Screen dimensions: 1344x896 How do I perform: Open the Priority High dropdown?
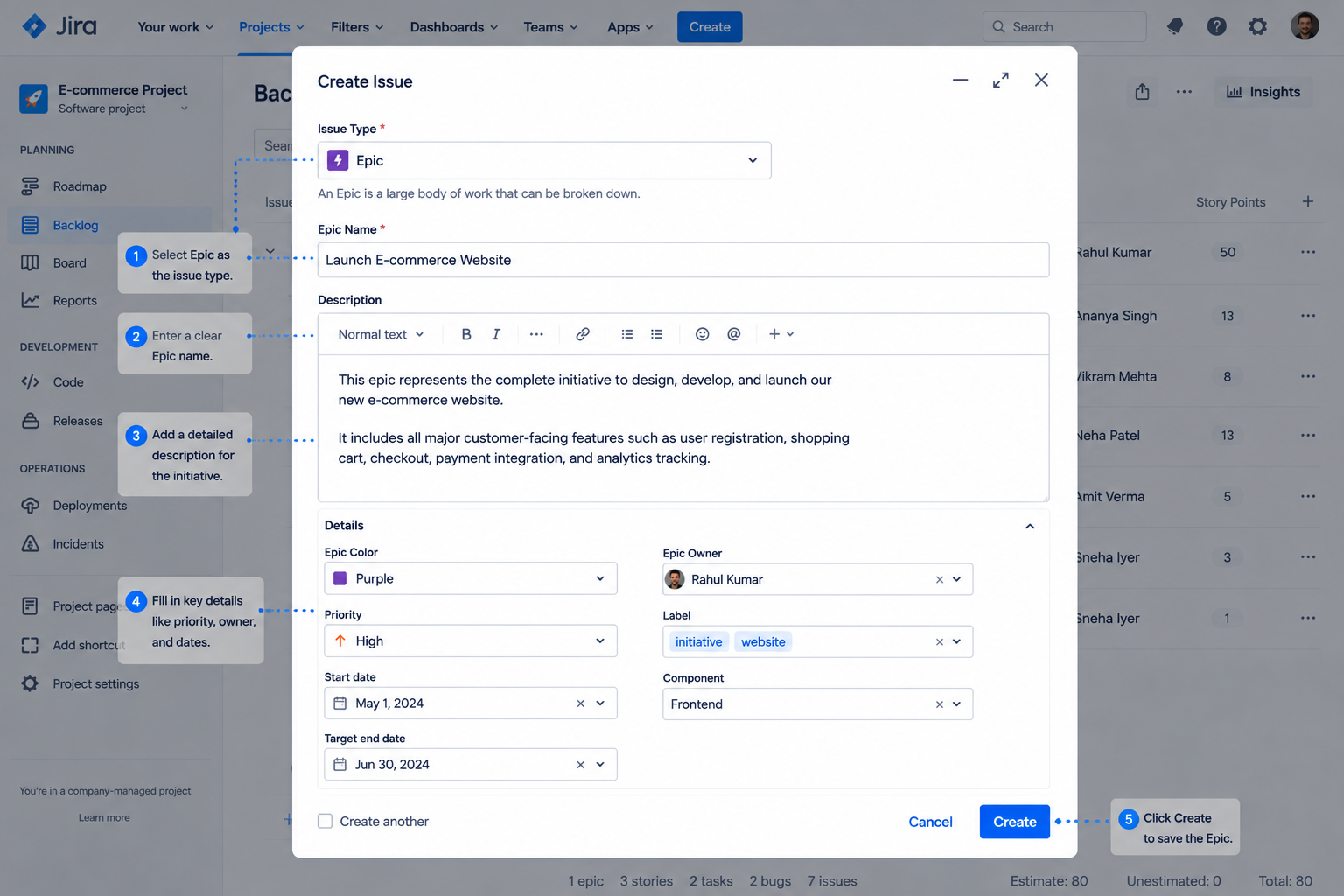pos(471,640)
